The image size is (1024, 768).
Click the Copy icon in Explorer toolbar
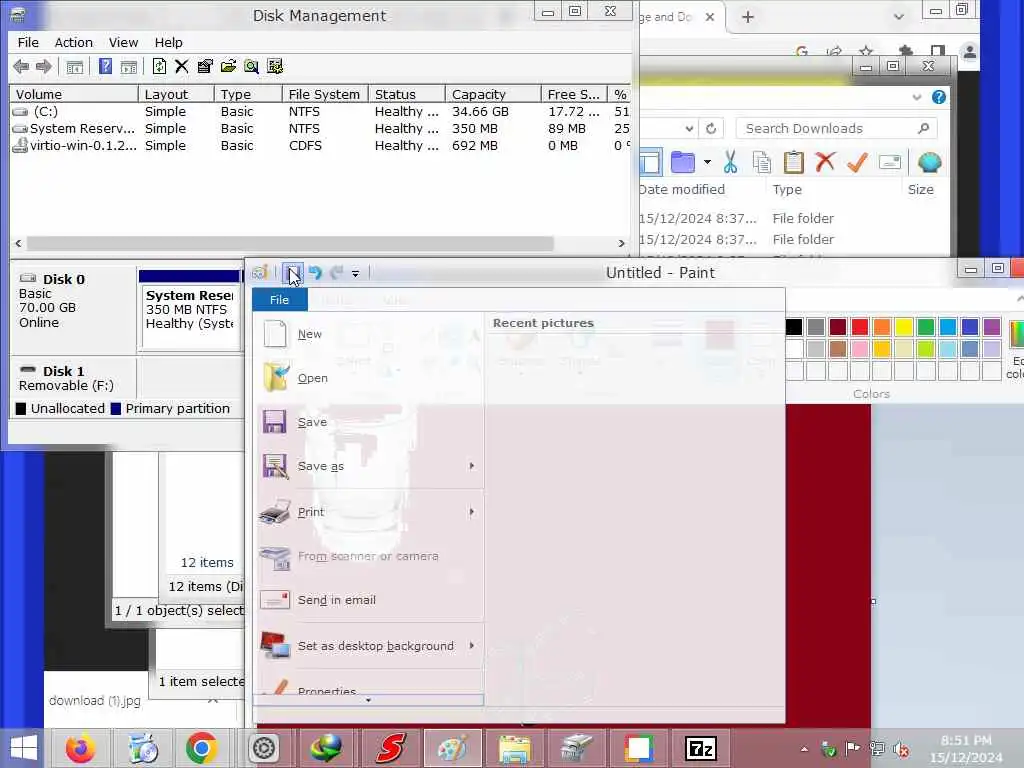pos(761,162)
